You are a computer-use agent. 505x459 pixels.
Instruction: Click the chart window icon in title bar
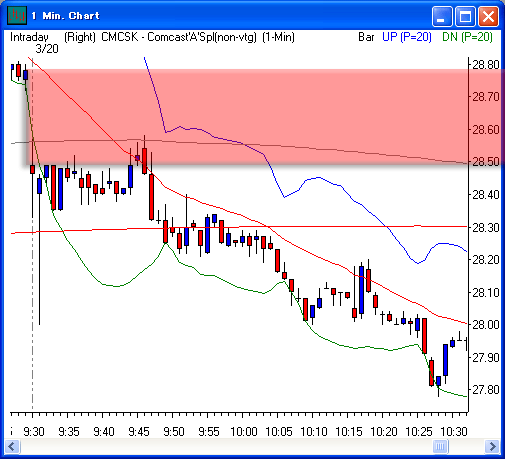[17, 16]
